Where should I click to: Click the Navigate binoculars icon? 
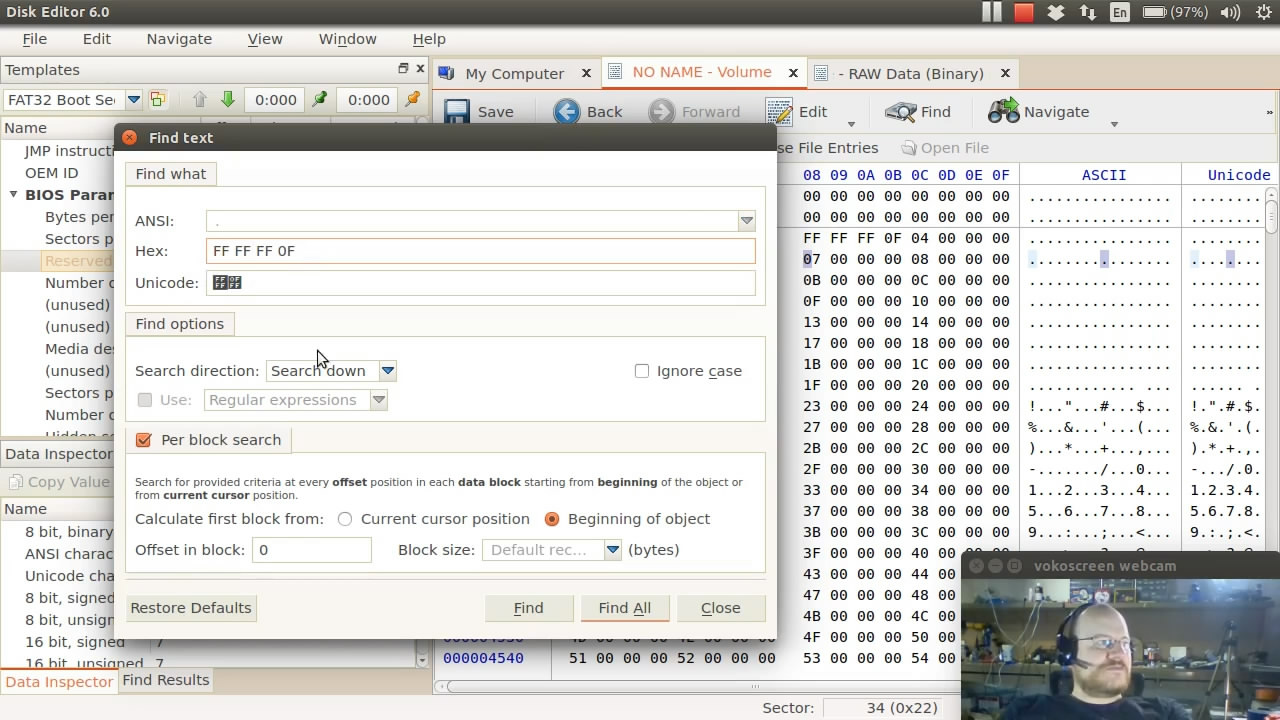tap(1003, 112)
